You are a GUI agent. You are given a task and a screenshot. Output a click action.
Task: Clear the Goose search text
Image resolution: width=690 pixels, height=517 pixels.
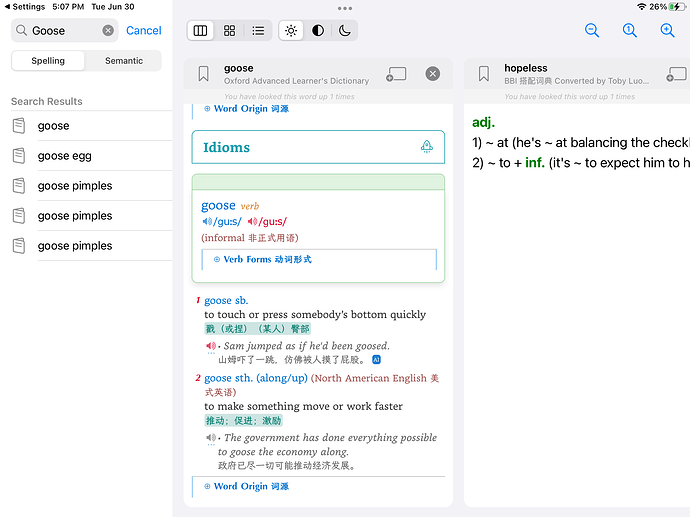click(108, 30)
